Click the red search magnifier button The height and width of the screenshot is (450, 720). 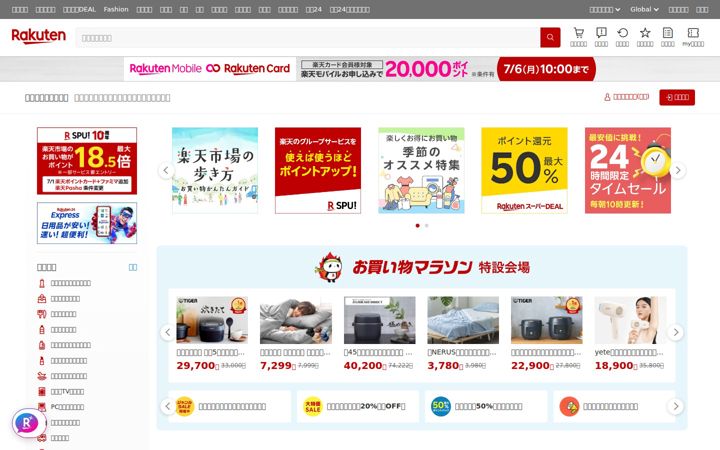tap(550, 38)
